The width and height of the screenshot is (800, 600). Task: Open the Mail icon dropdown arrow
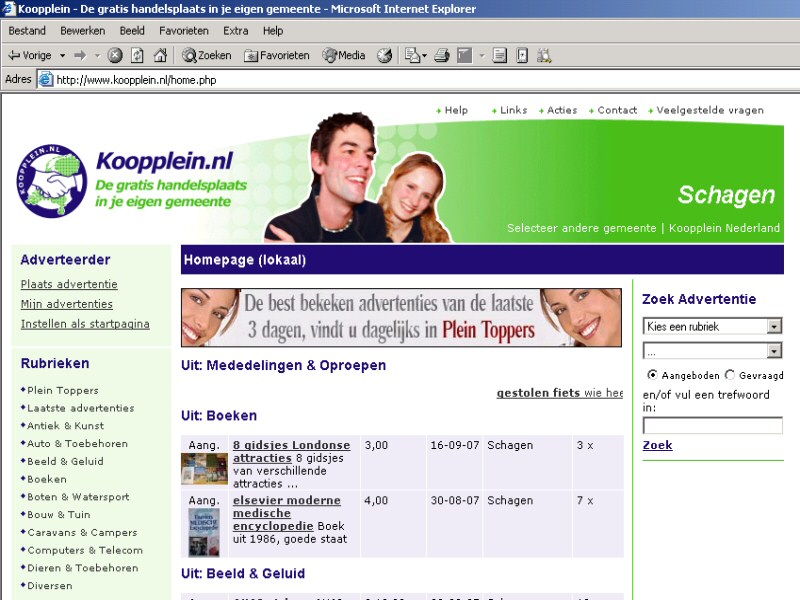[424, 55]
